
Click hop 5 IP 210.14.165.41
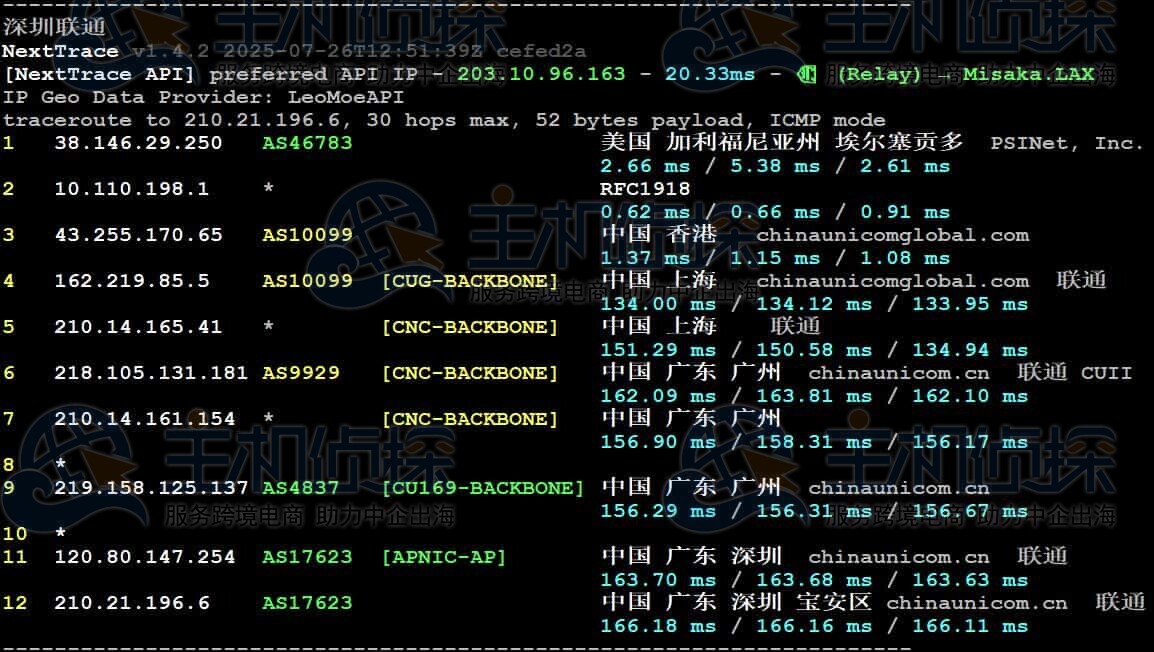138,327
